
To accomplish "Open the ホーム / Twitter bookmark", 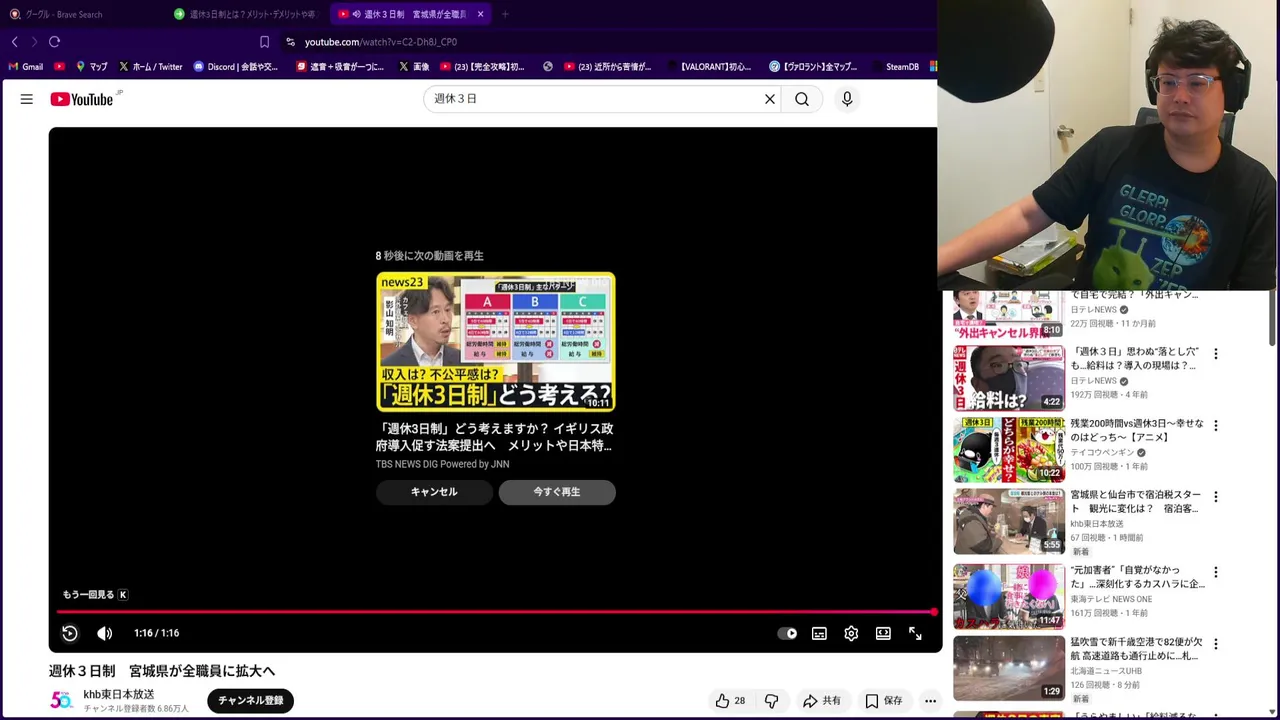I will click(x=150, y=67).
